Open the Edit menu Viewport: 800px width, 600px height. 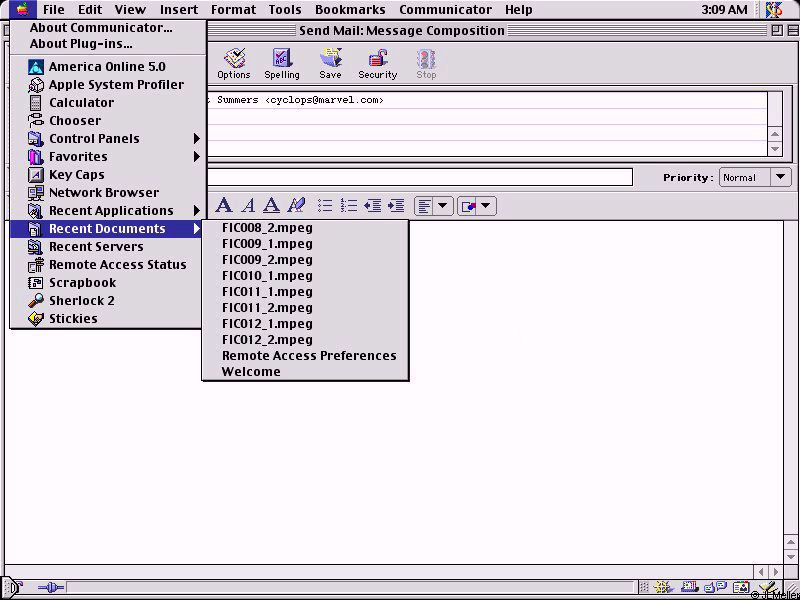[x=90, y=9]
